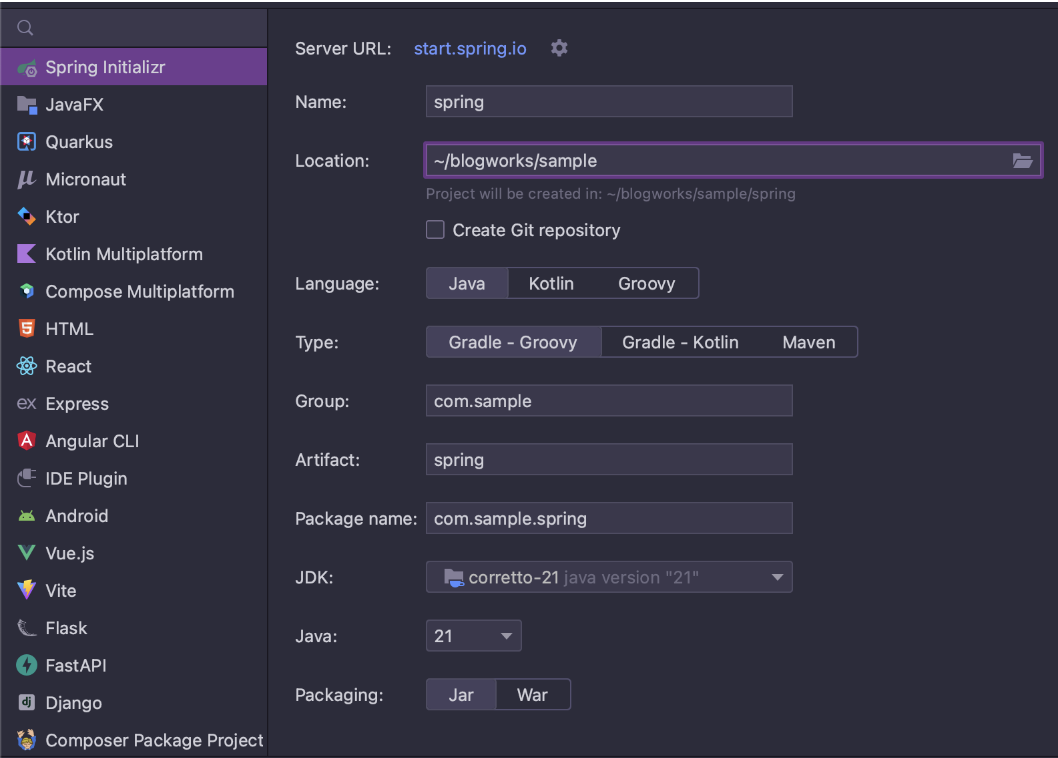
Task: Enable Create Git repository checkbox
Action: coord(435,229)
